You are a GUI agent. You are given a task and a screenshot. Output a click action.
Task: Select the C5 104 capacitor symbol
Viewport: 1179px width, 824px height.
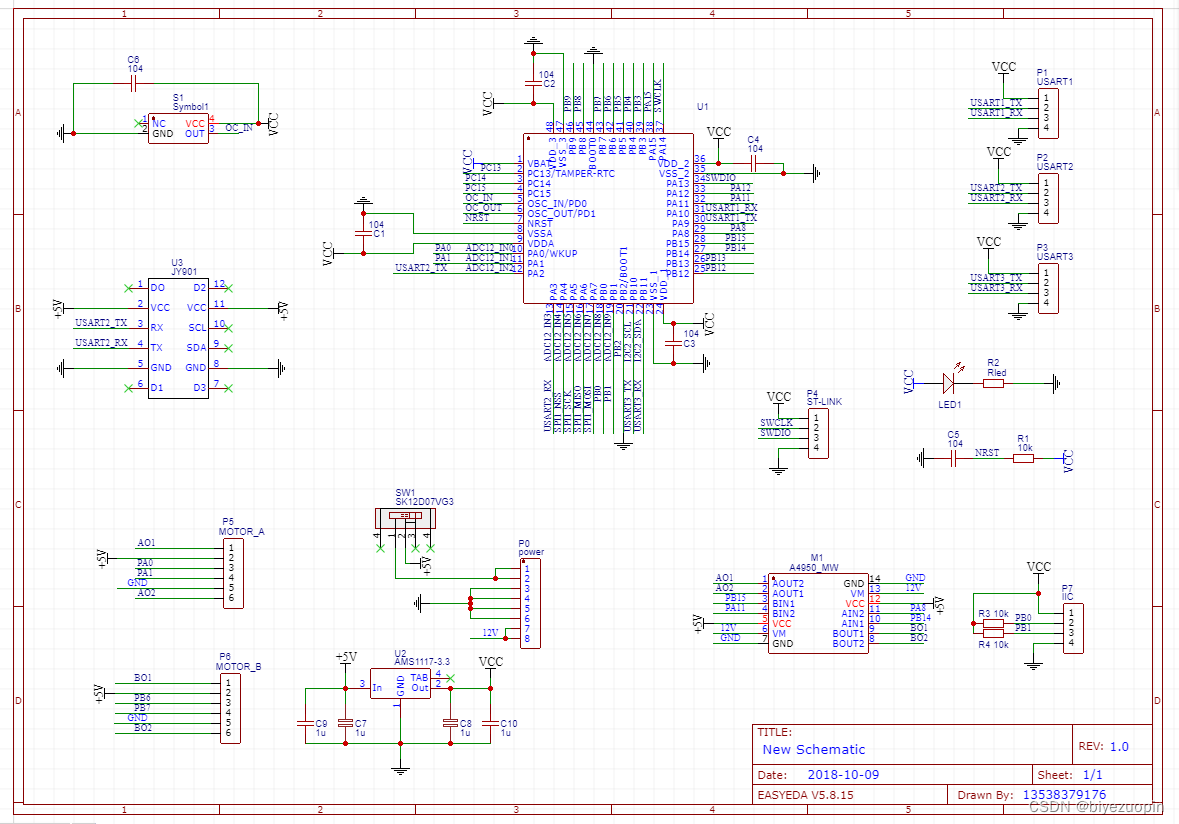953,457
